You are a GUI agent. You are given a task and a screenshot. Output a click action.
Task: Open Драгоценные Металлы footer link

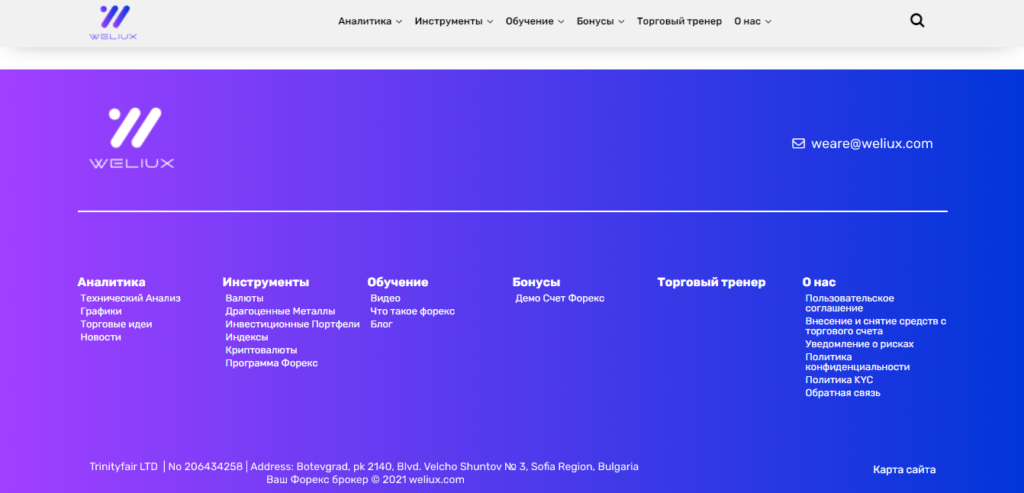280,311
